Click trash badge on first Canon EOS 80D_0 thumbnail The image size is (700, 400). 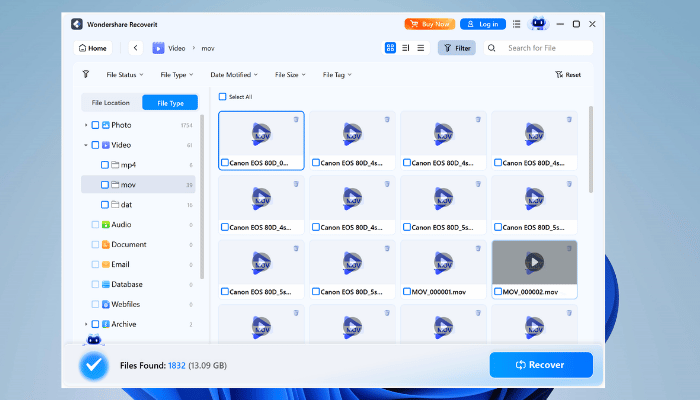pyautogui.click(x=296, y=119)
